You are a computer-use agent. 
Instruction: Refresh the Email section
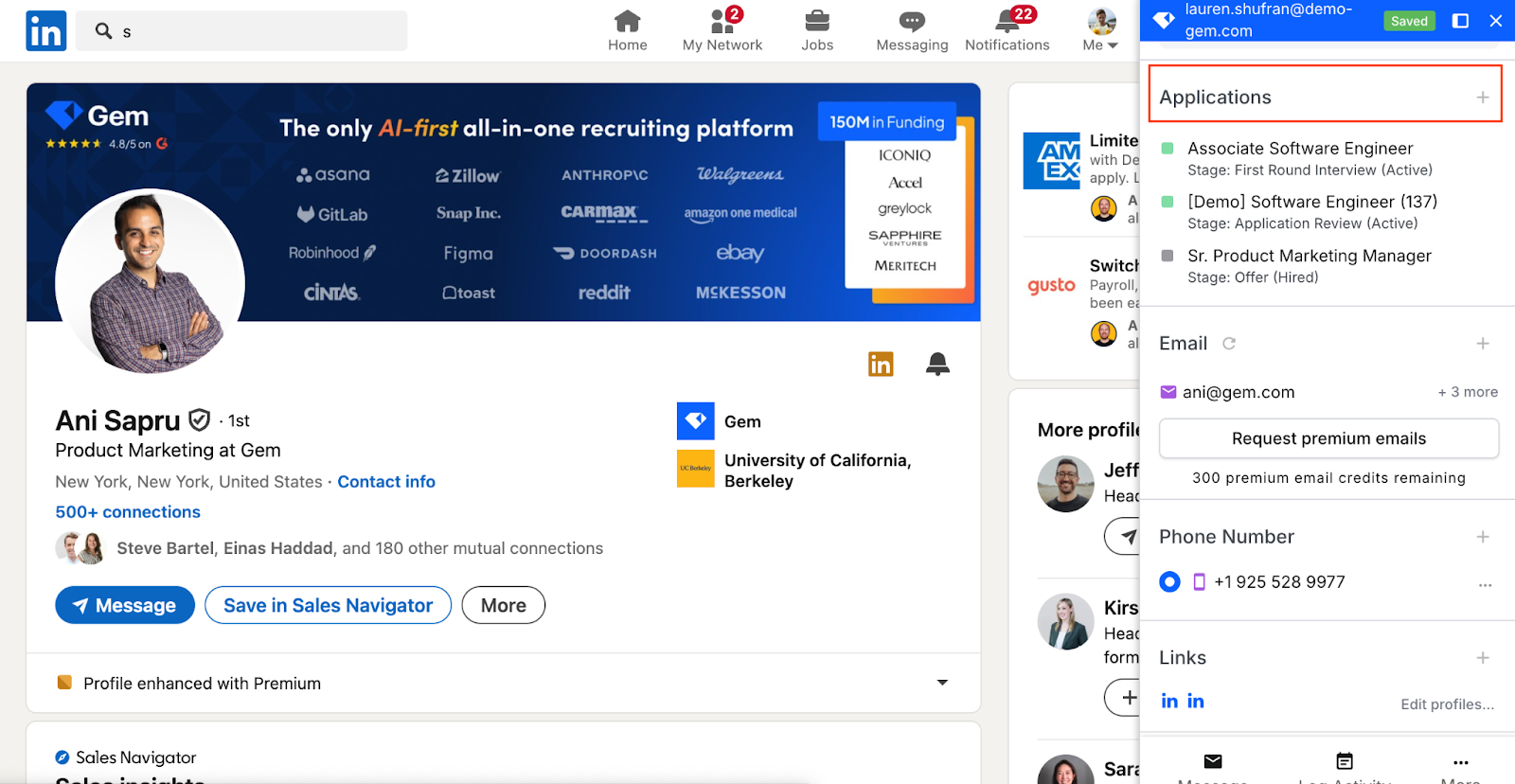(x=1229, y=344)
